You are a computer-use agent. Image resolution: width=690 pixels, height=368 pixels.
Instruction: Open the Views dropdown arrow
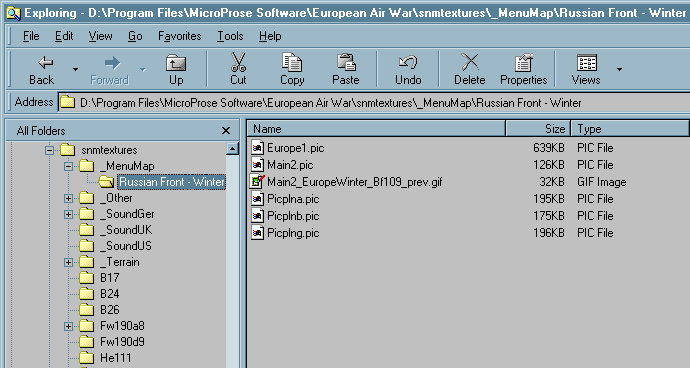click(x=619, y=69)
